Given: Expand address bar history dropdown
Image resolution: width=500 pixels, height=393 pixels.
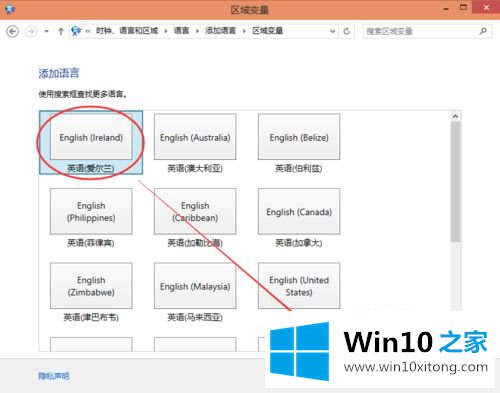Looking at the screenshot, I should point(332,31).
